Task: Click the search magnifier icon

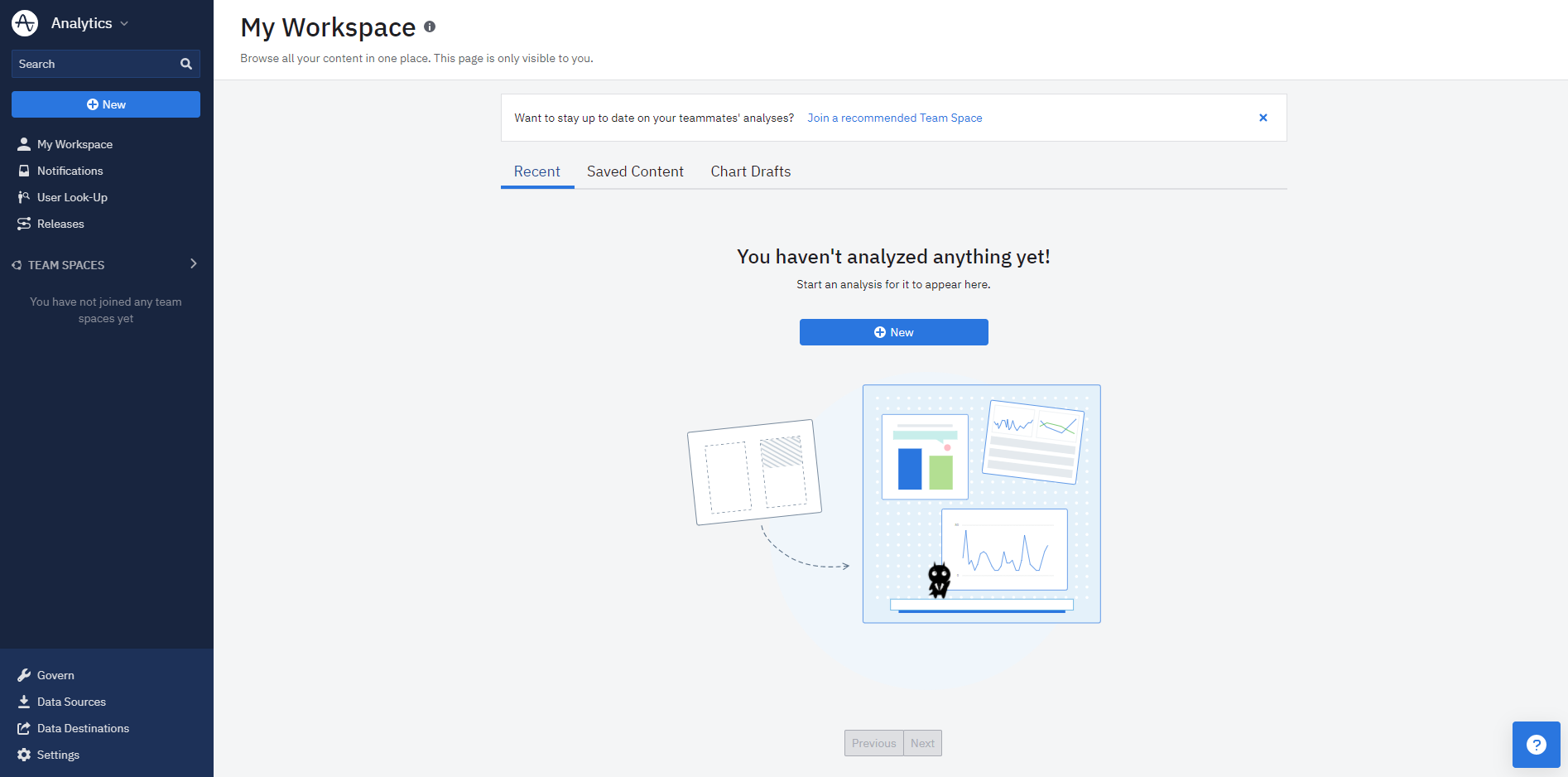Action: 186,64
